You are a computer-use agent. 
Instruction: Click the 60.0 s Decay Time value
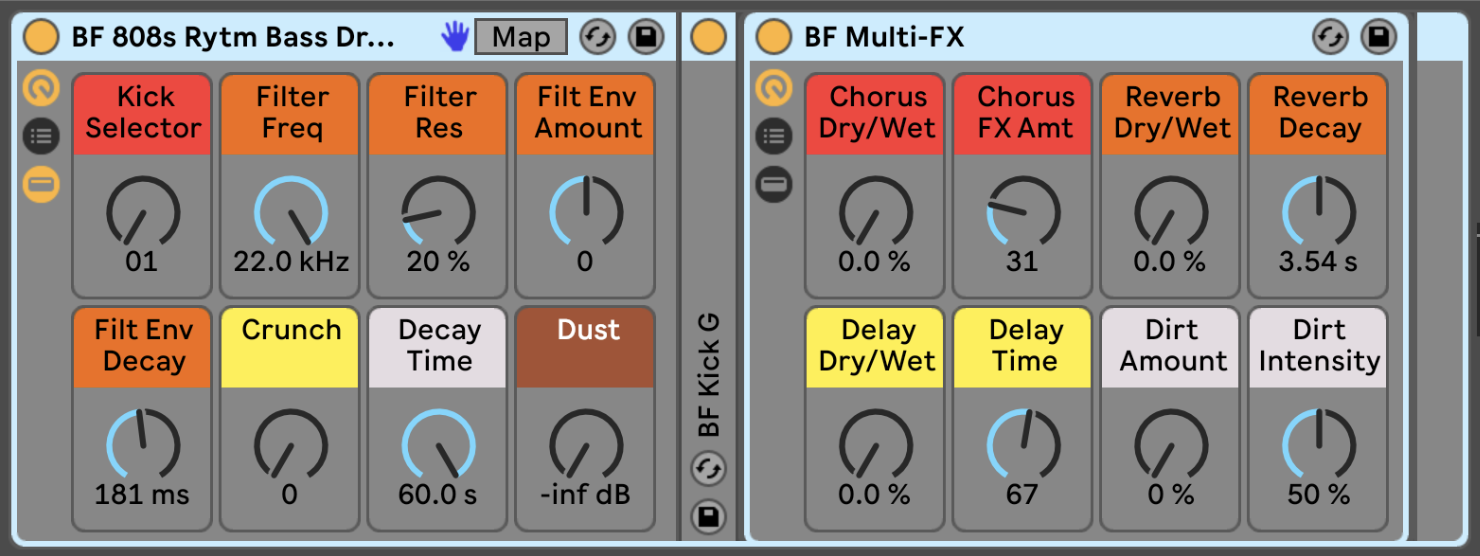pyautogui.click(x=439, y=495)
